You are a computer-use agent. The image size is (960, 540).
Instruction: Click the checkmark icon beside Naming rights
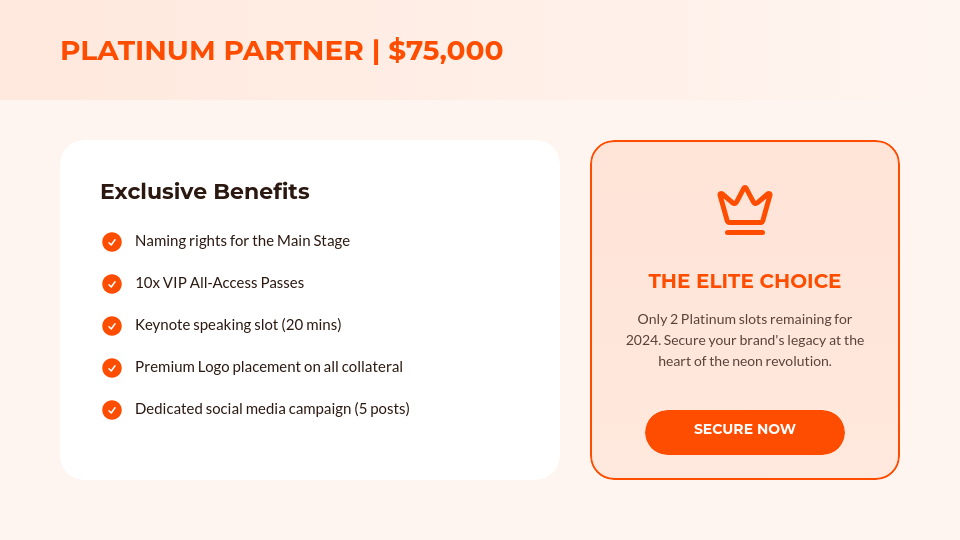tap(112, 242)
